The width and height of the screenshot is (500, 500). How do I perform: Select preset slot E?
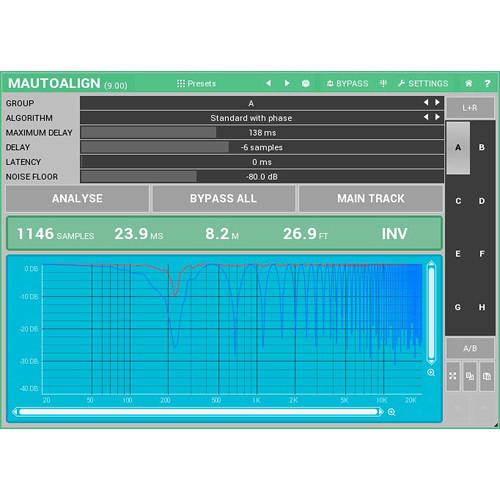[x=458, y=254]
